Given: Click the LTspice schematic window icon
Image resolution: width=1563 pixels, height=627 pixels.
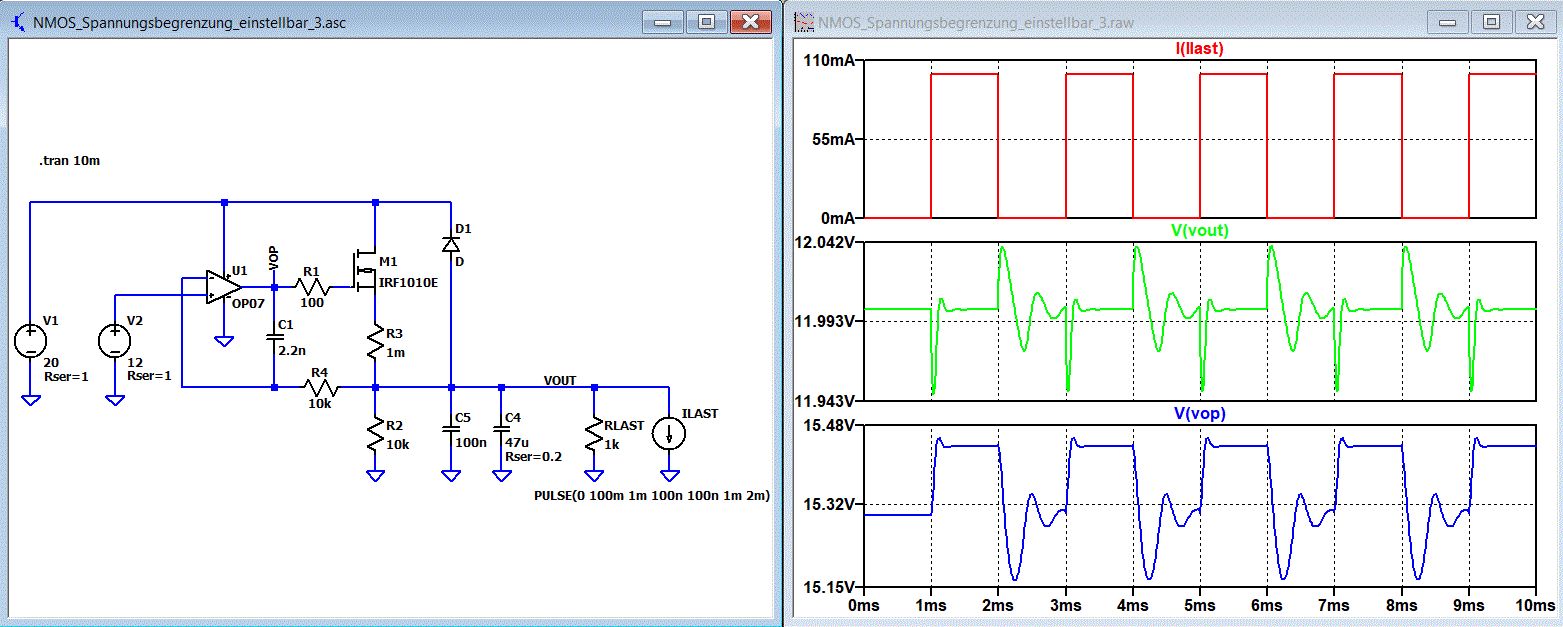Looking at the screenshot, I should click(x=17, y=20).
